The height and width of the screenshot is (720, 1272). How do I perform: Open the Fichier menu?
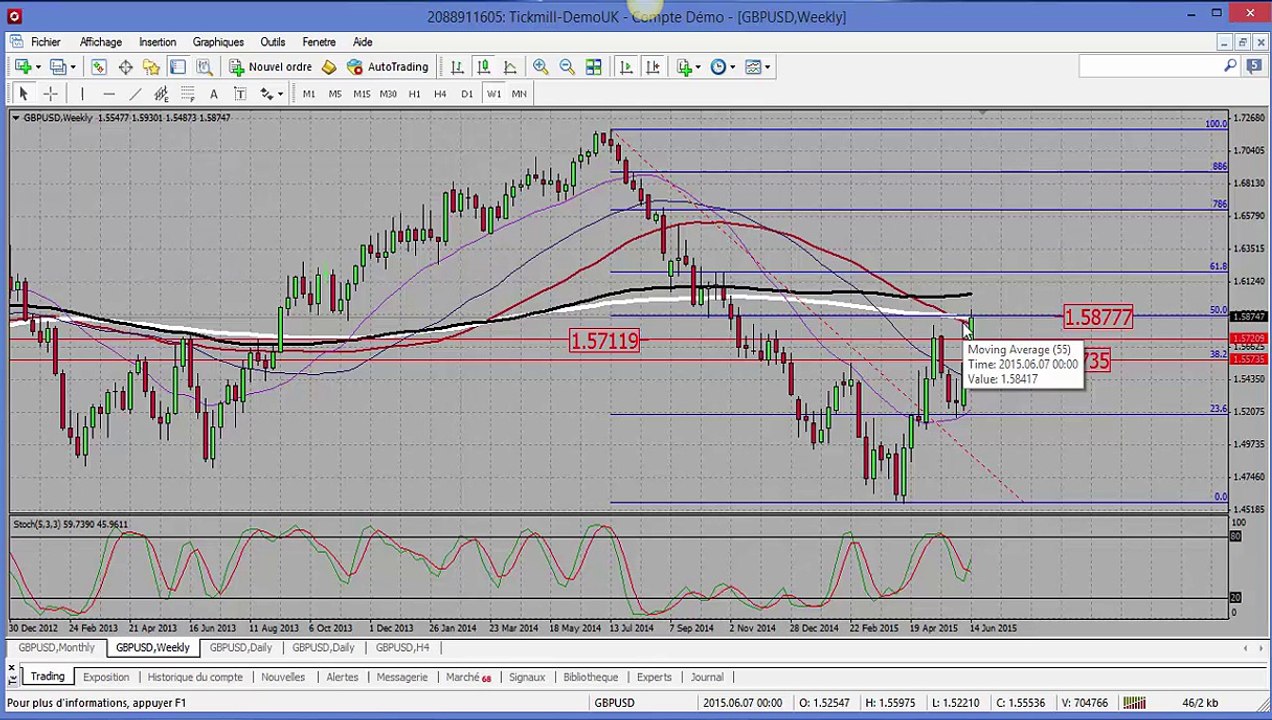coord(45,42)
